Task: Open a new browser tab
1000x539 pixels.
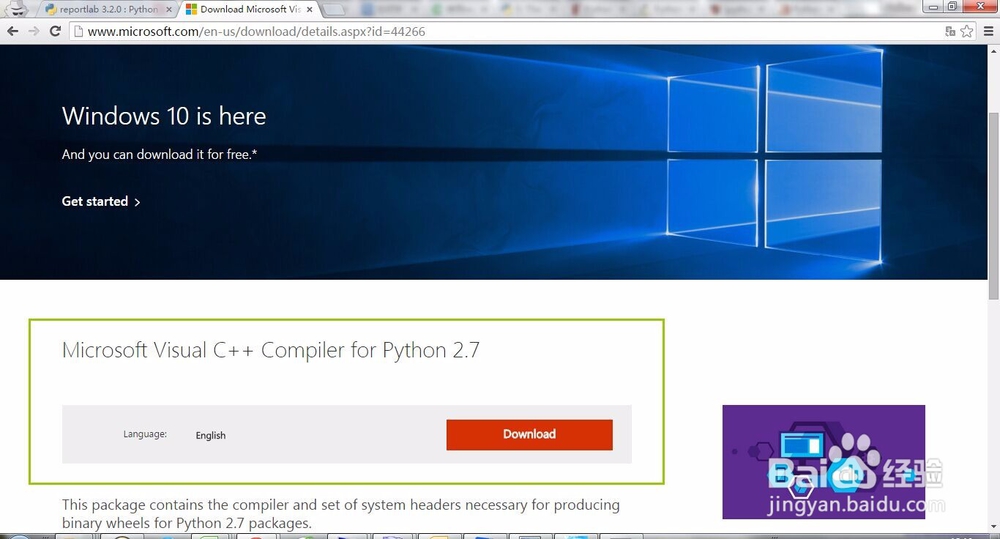Action: coord(334,10)
